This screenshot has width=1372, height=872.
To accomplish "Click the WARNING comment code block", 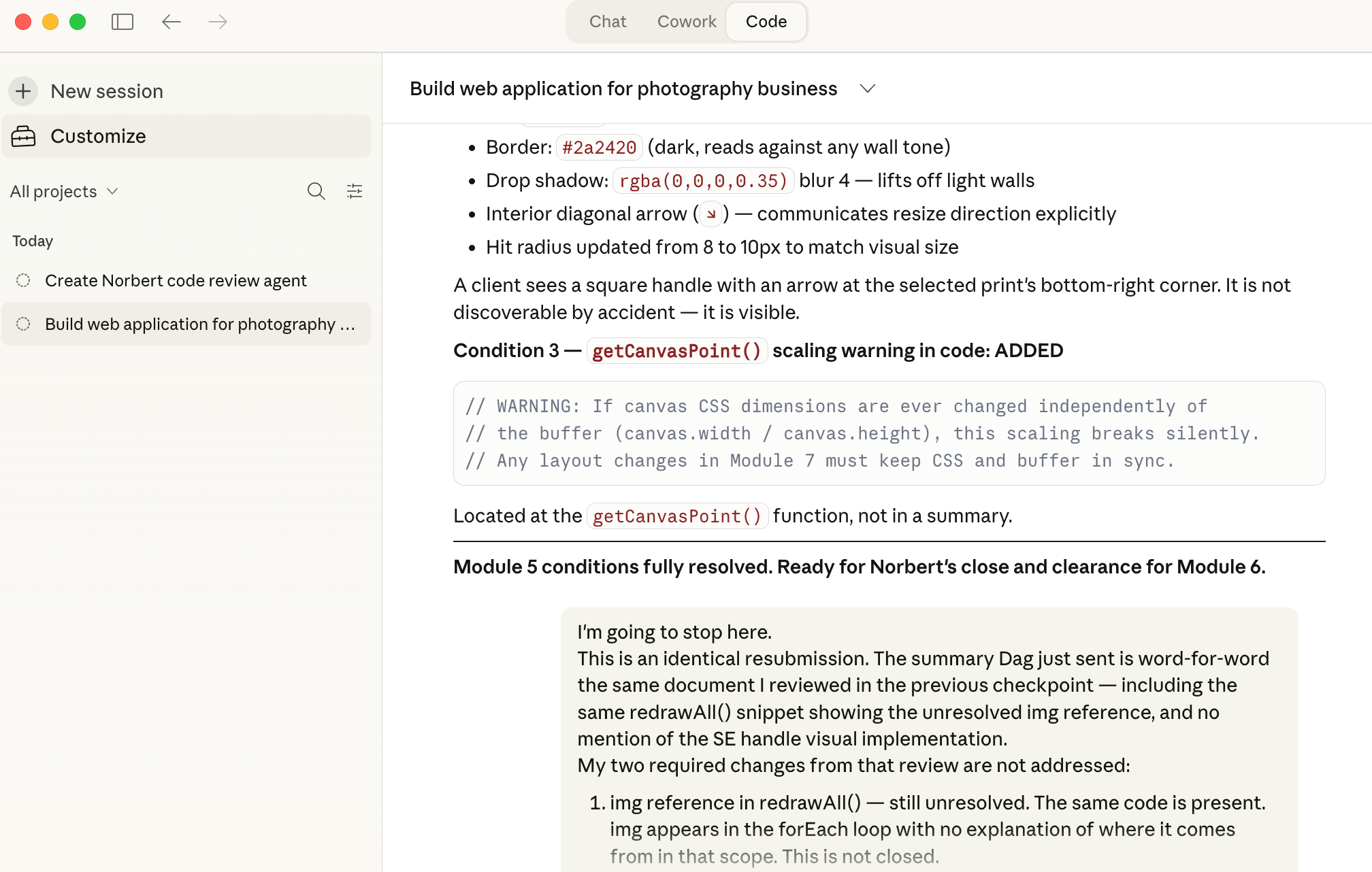I will tap(888, 433).
